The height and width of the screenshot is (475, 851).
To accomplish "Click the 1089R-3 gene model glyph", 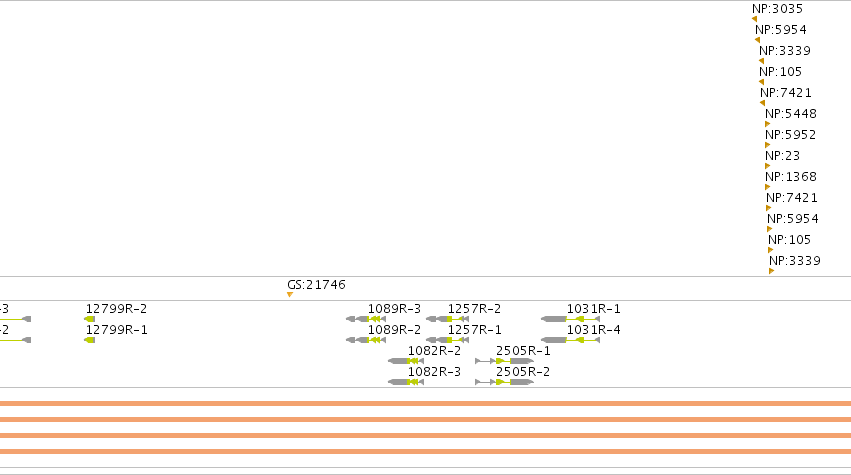I will [366, 319].
